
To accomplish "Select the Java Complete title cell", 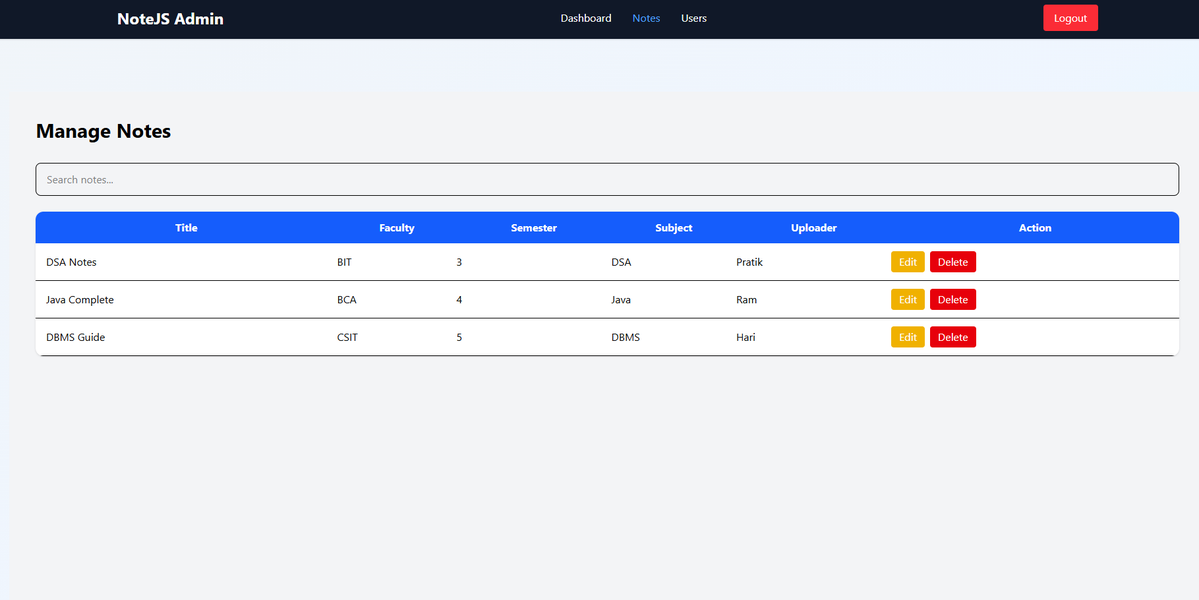I will point(80,300).
